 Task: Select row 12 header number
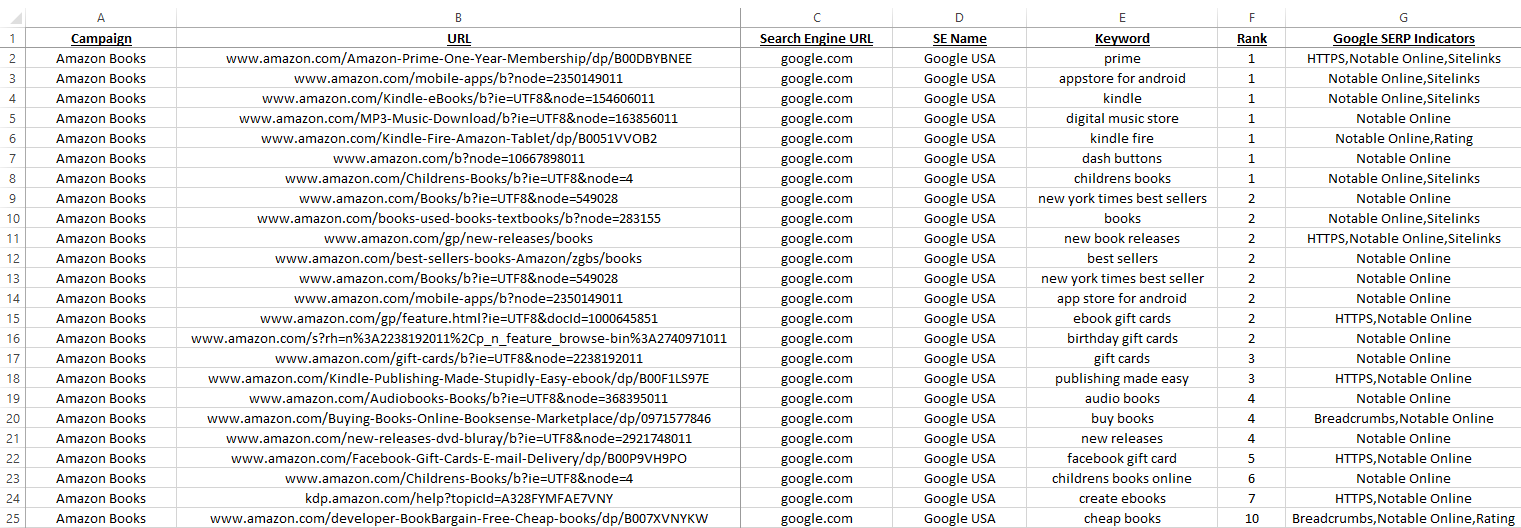(12, 258)
